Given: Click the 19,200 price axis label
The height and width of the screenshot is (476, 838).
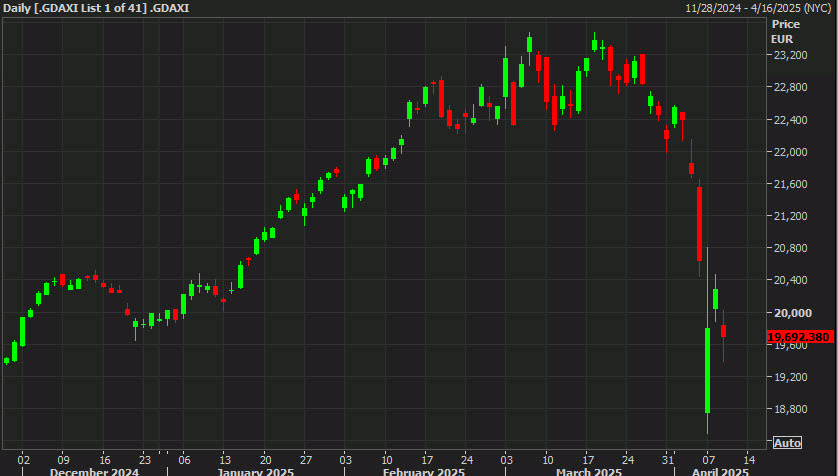Looking at the screenshot, I should point(790,377).
